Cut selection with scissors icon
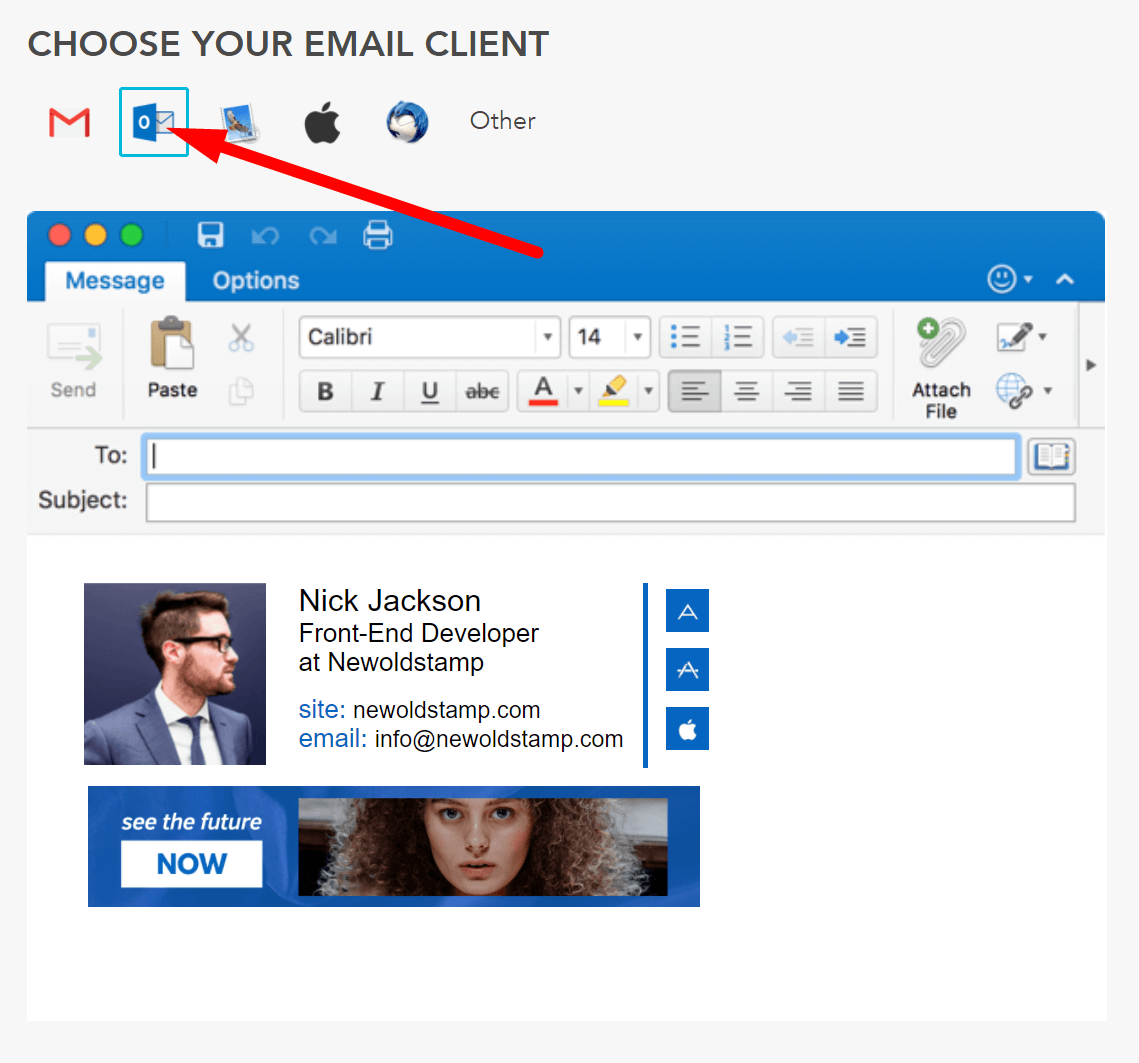This screenshot has height=1063, width=1139. [240, 338]
